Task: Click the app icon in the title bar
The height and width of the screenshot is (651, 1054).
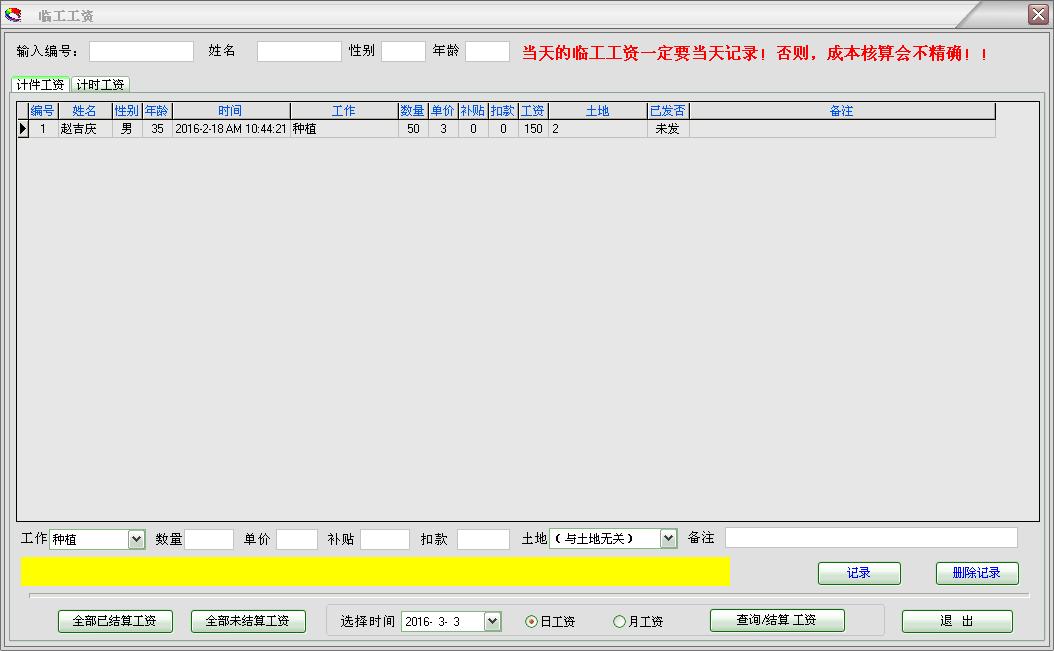Action: [13, 13]
